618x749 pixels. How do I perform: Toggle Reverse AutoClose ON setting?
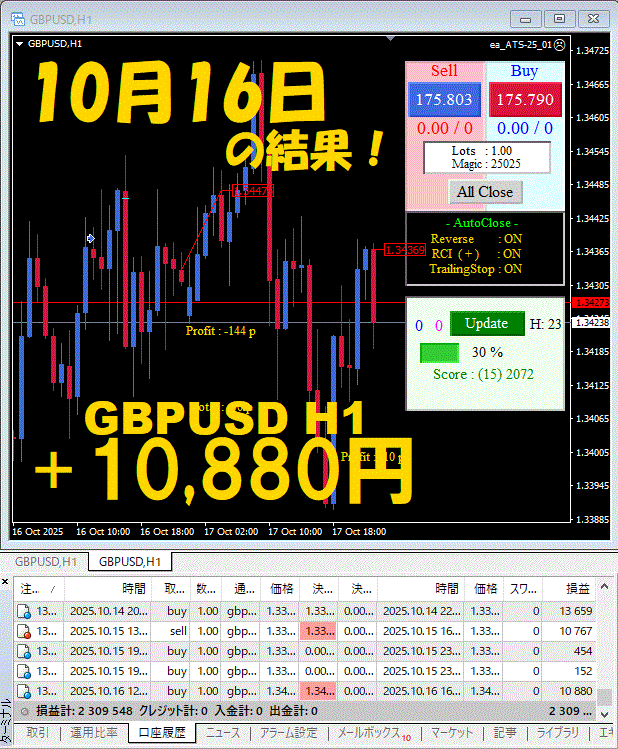click(x=476, y=239)
